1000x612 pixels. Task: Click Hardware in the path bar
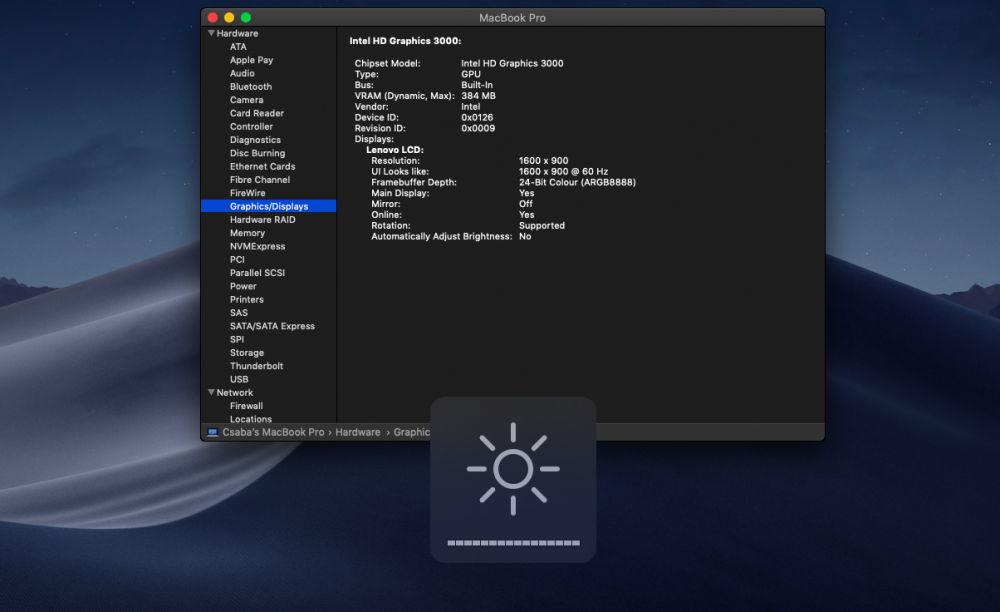pos(358,432)
